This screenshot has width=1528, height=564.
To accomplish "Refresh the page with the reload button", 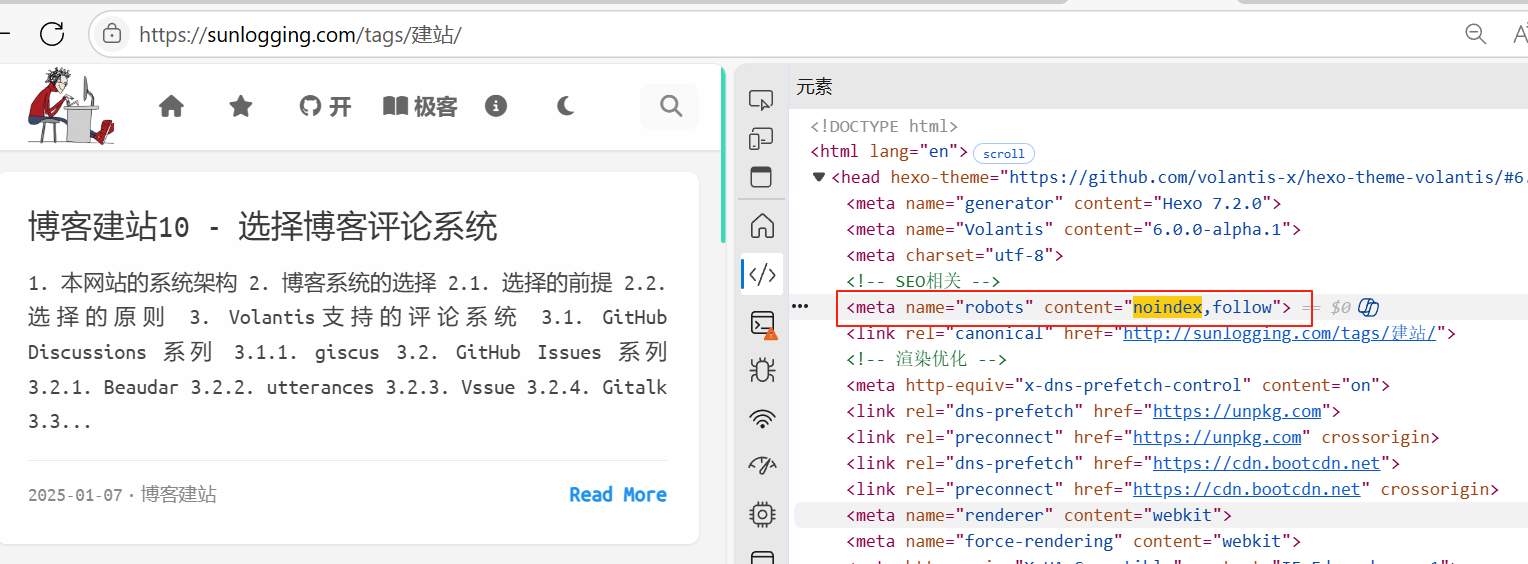I will pos(52,33).
